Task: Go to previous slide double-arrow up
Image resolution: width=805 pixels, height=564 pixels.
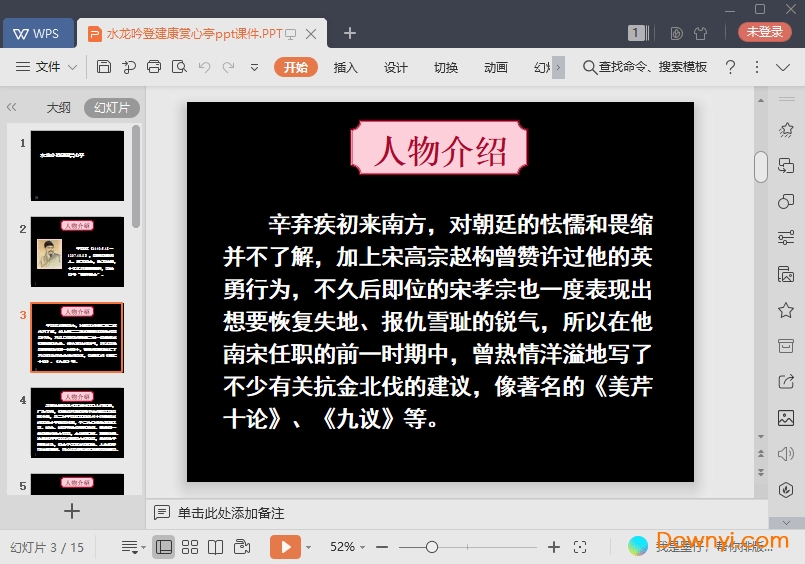Action: [x=761, y=454]
